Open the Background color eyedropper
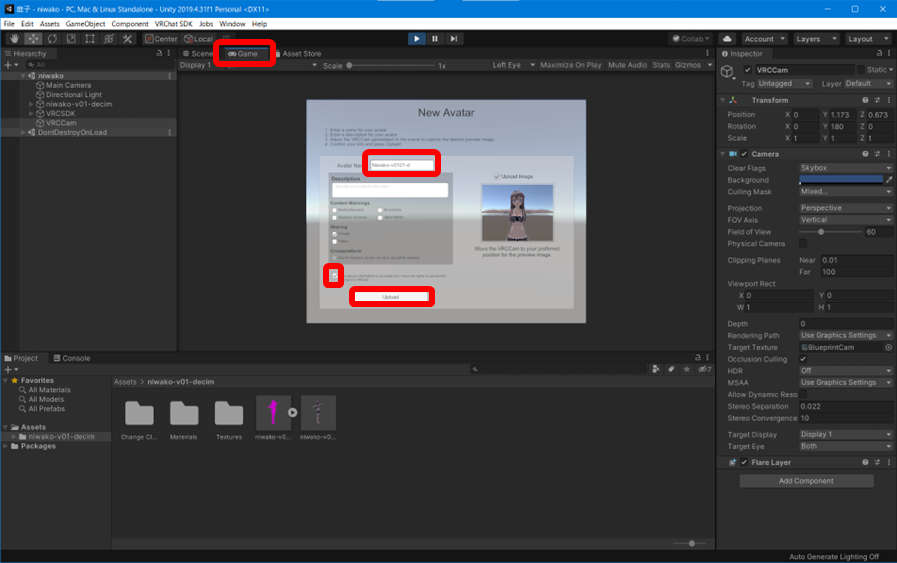The height and width of the screenshot is (563, 897). 889,180
